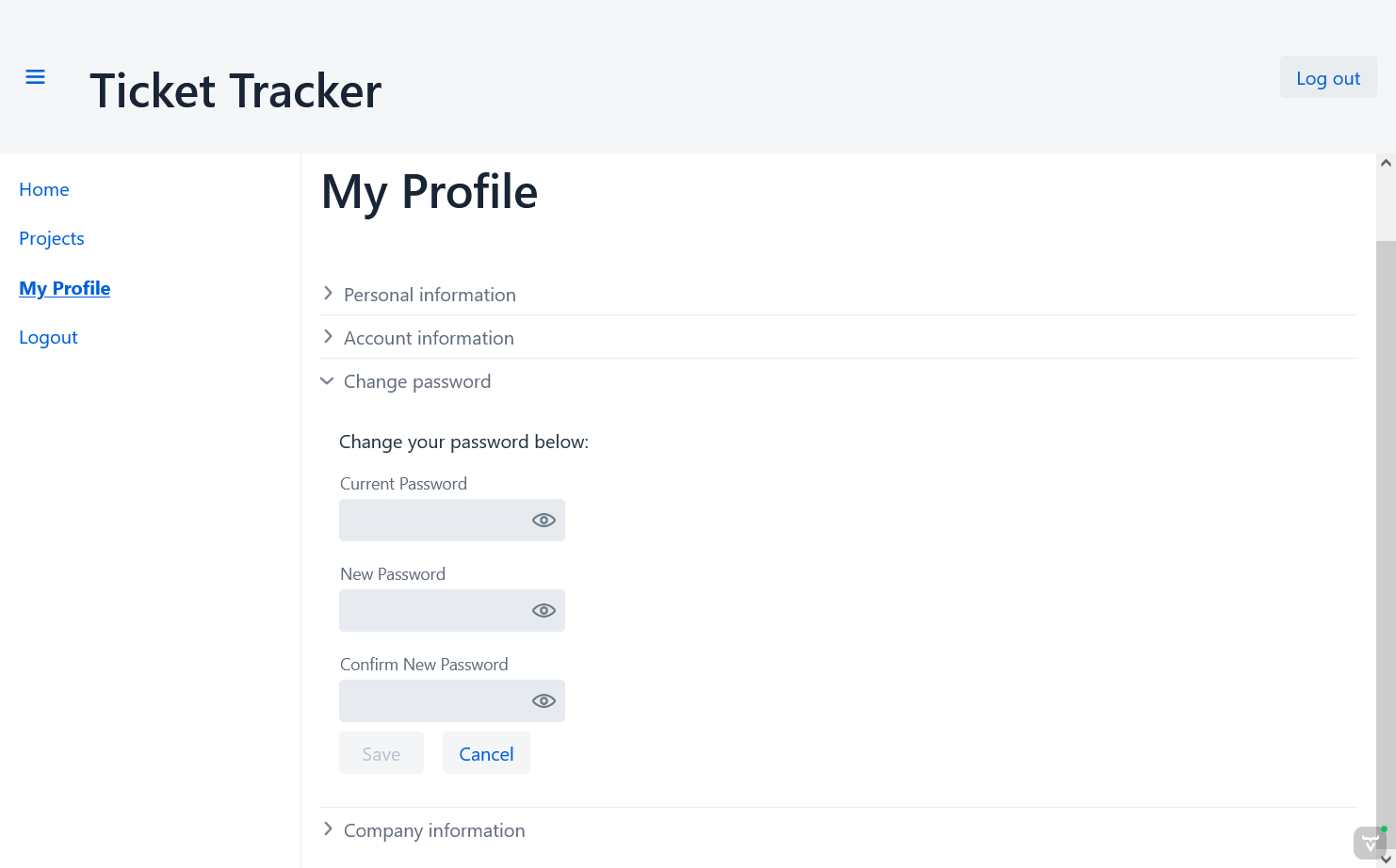
Task: Open Projects from the sidebar
Action: point(52,238)
